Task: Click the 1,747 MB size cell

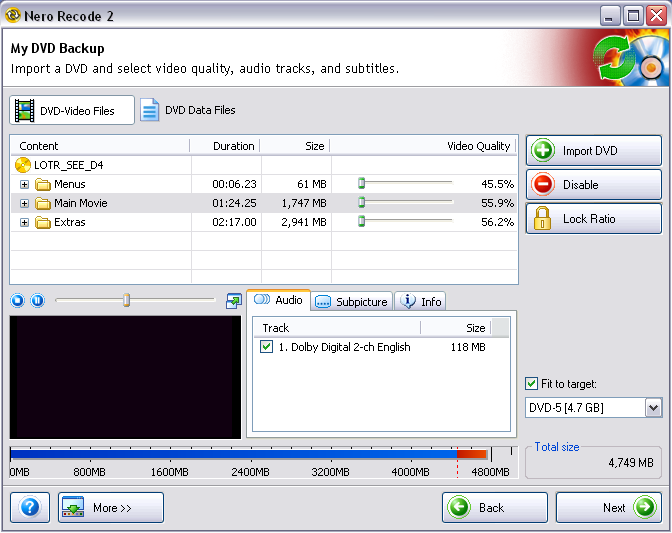Action: pos(304,203)
